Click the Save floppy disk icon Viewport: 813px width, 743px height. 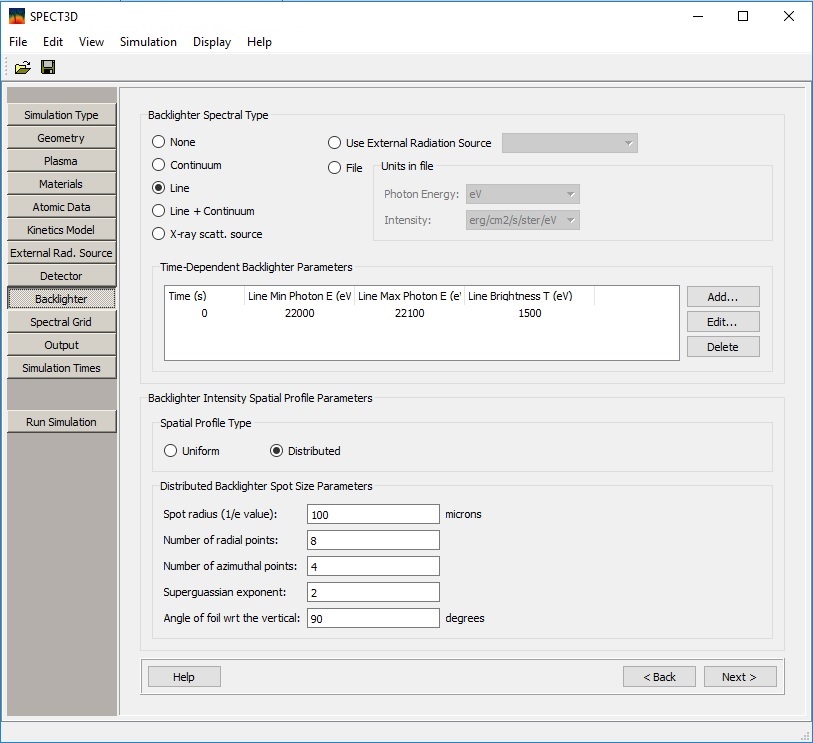click(x=48, y=67)
